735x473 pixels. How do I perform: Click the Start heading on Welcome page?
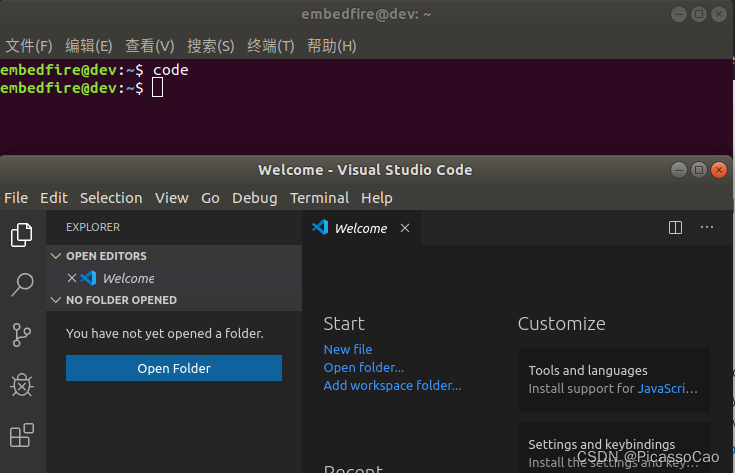coord(344,323)
